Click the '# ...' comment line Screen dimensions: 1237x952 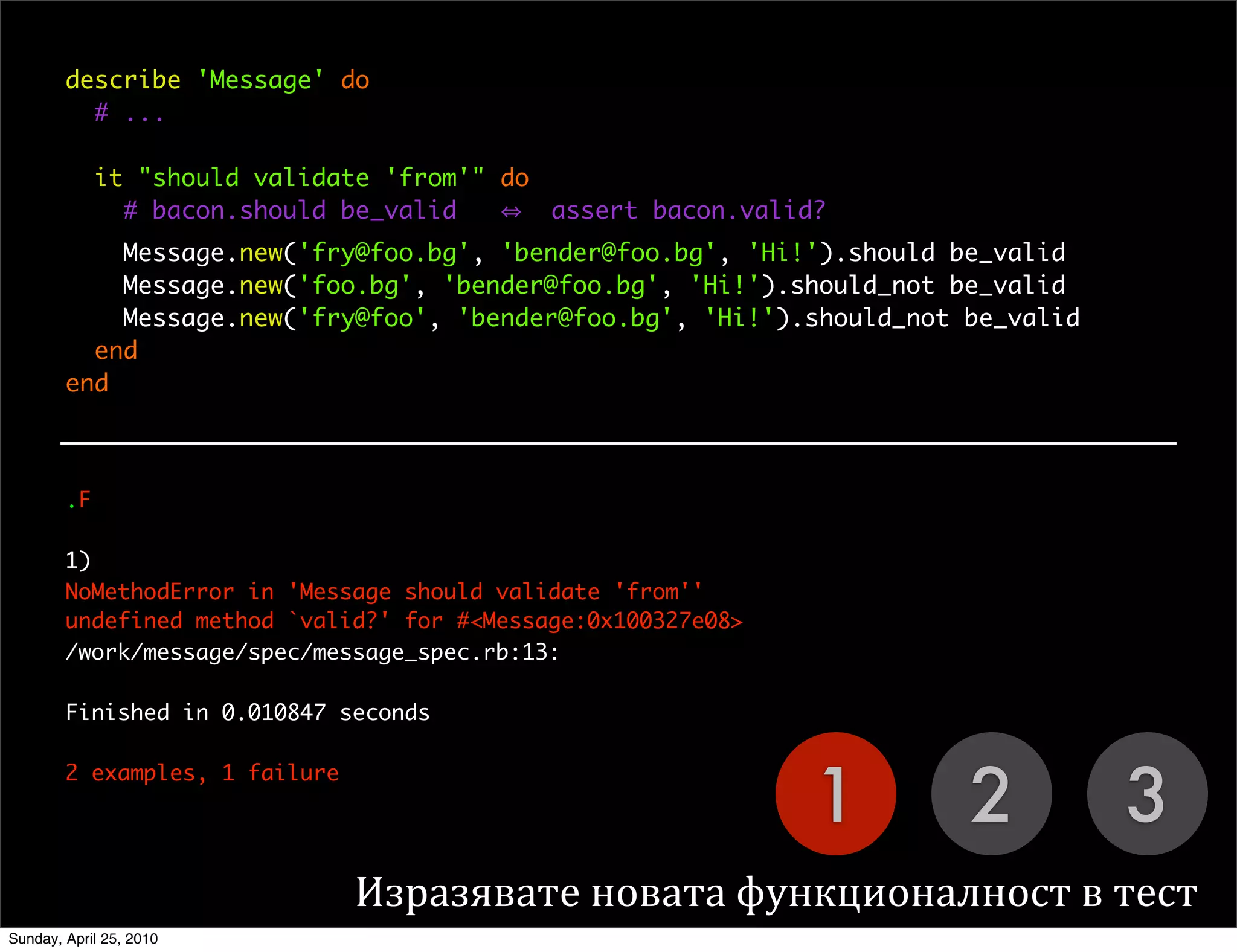[129, 112]
